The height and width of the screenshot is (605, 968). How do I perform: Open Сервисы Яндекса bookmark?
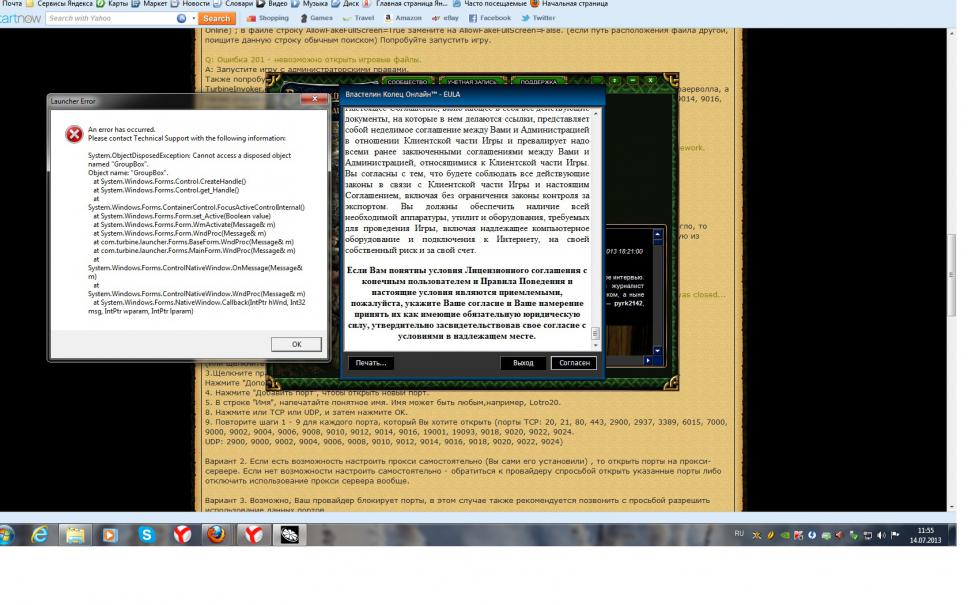pyautogui.click(x=59, y=4)
